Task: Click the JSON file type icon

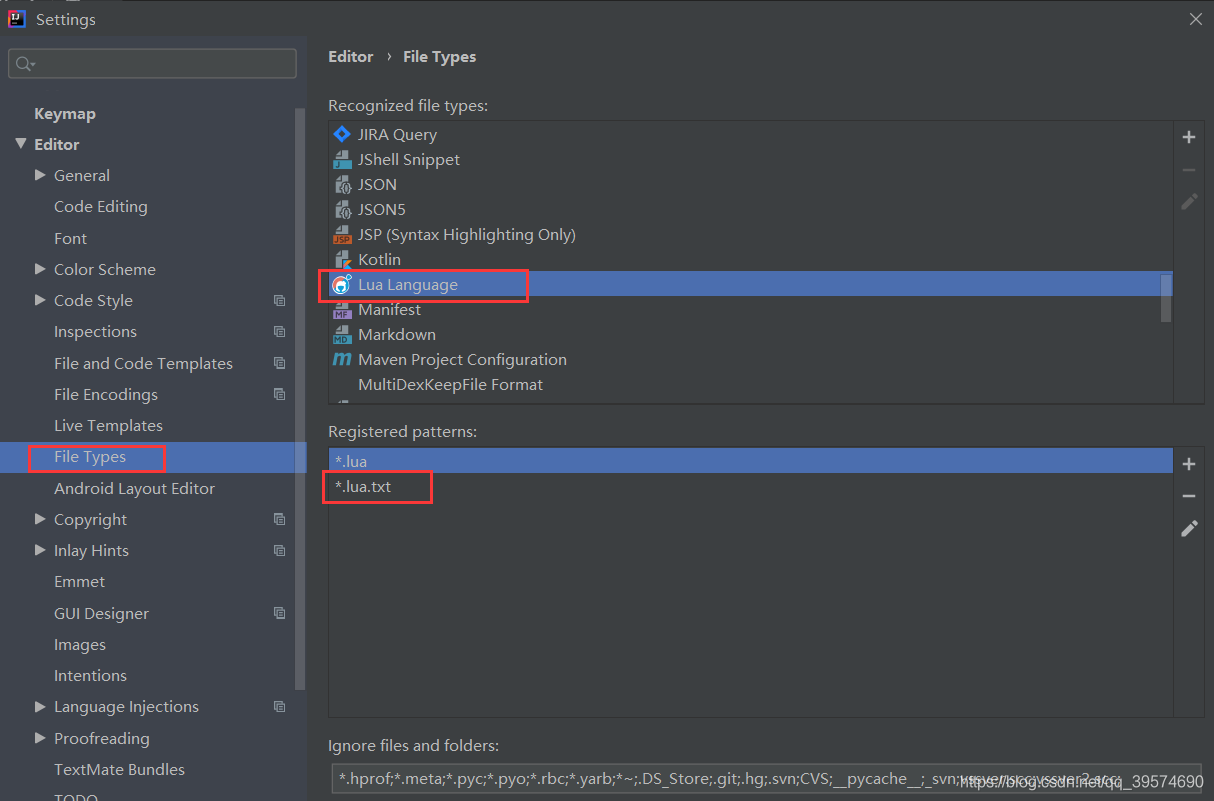Action: [342, 184]
